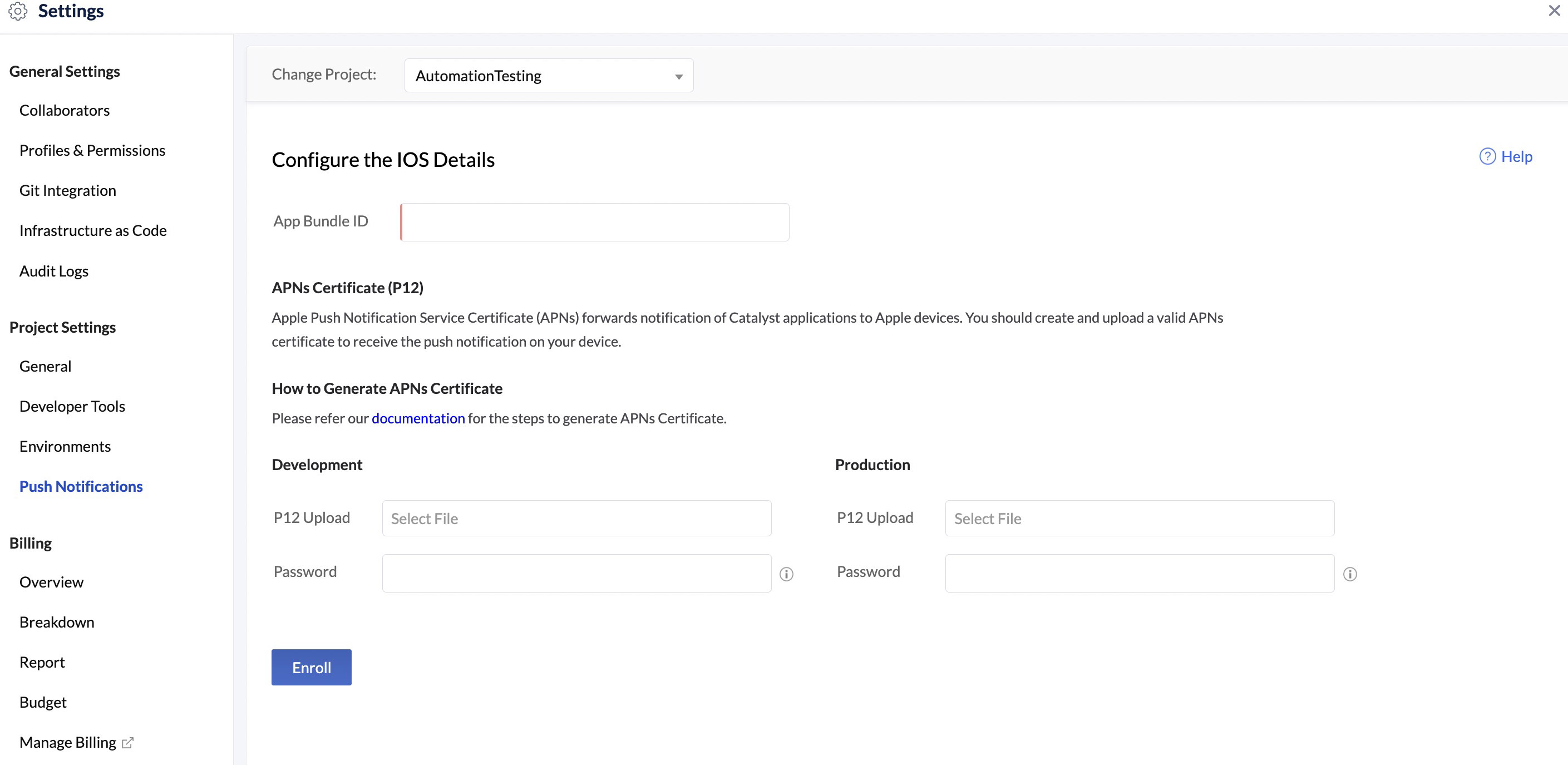Image resolution: width=1568 pixels, height=765 pixels.
Task: Select file for Development P12 Upload
Action: click(576, 519)
